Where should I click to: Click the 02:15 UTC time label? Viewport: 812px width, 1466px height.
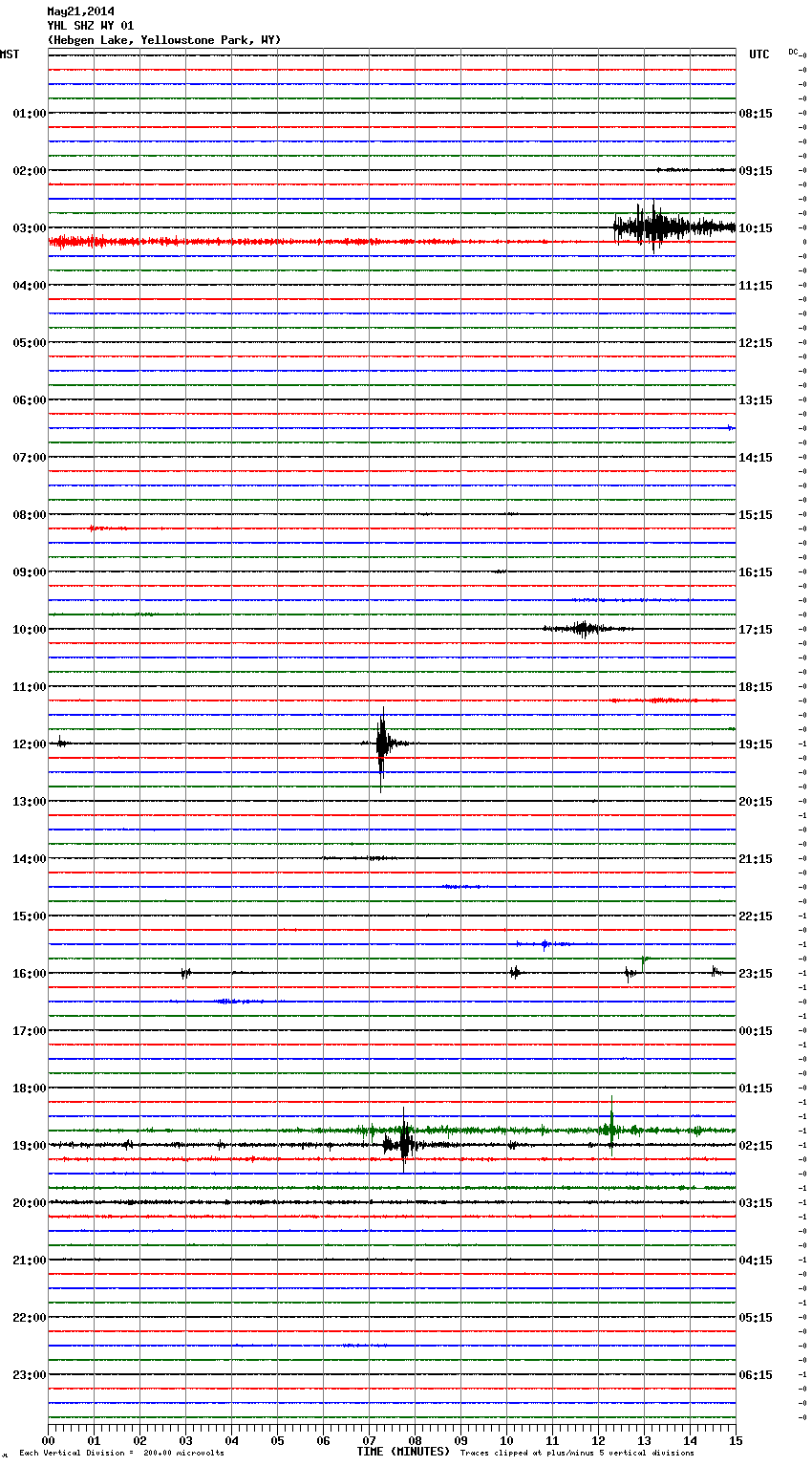pyautogui.click(x=756, y=1146)
